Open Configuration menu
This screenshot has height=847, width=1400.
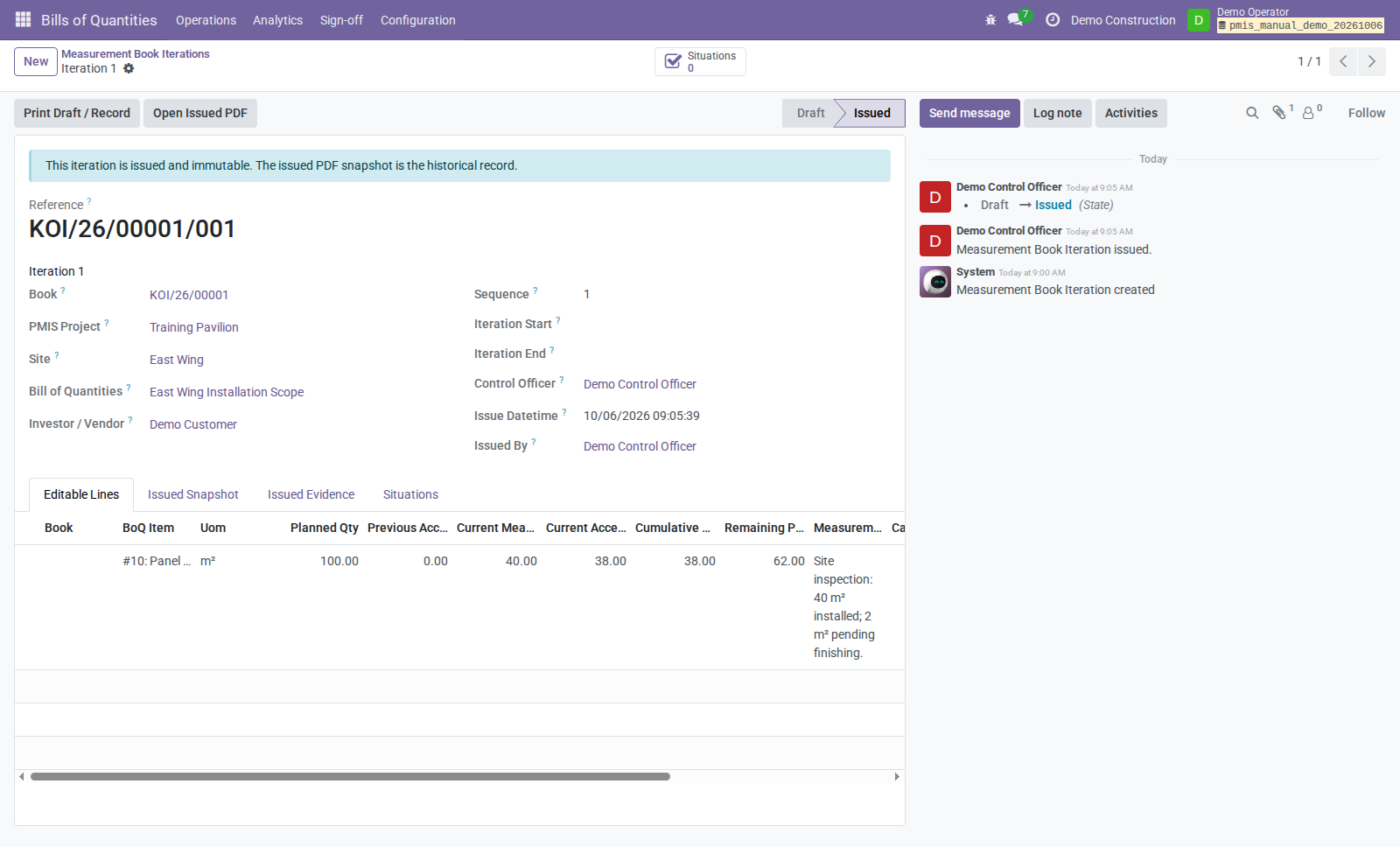click(417, 20)
